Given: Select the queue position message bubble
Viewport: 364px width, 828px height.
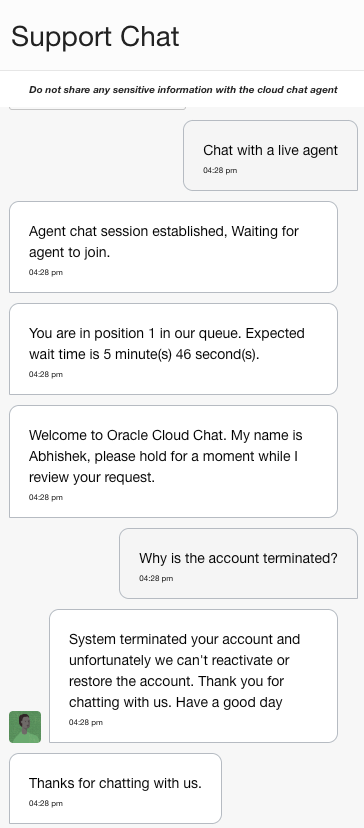Looking at the screenshot, I should [x=173, y=349].
